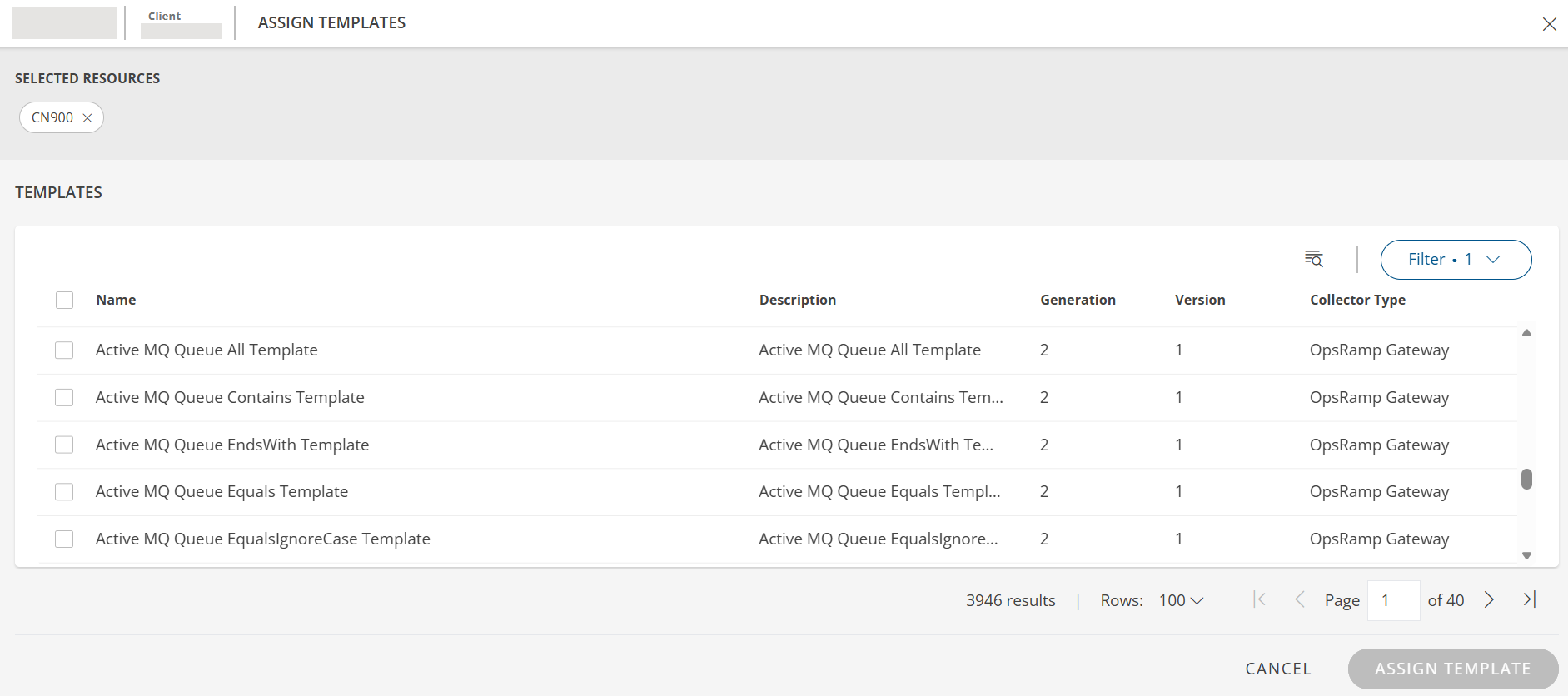Click the templates list scrollbar thumb
1568x696 pixels.
1526,479
